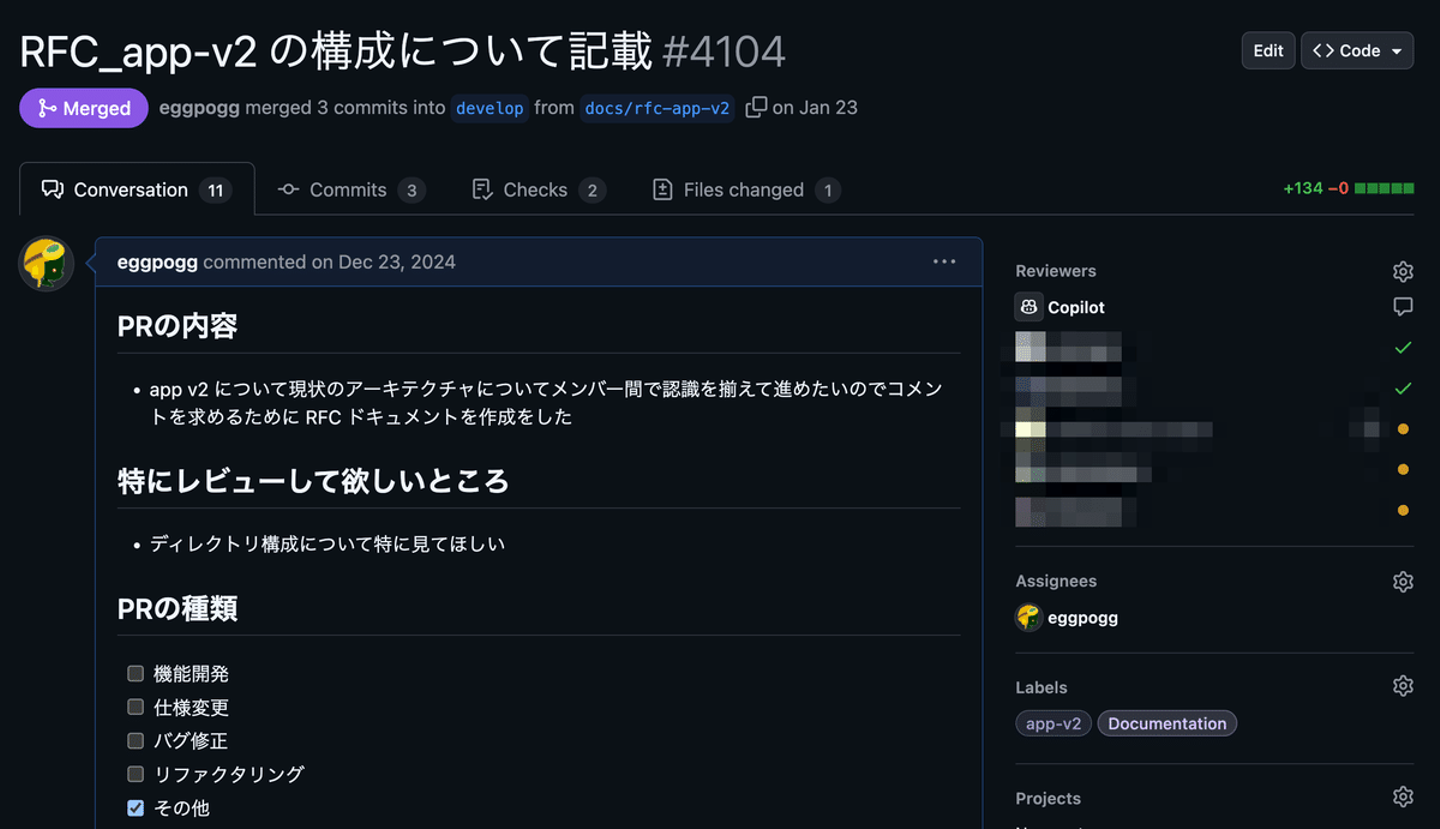Click the Commits tab count 3

point(411,190)
